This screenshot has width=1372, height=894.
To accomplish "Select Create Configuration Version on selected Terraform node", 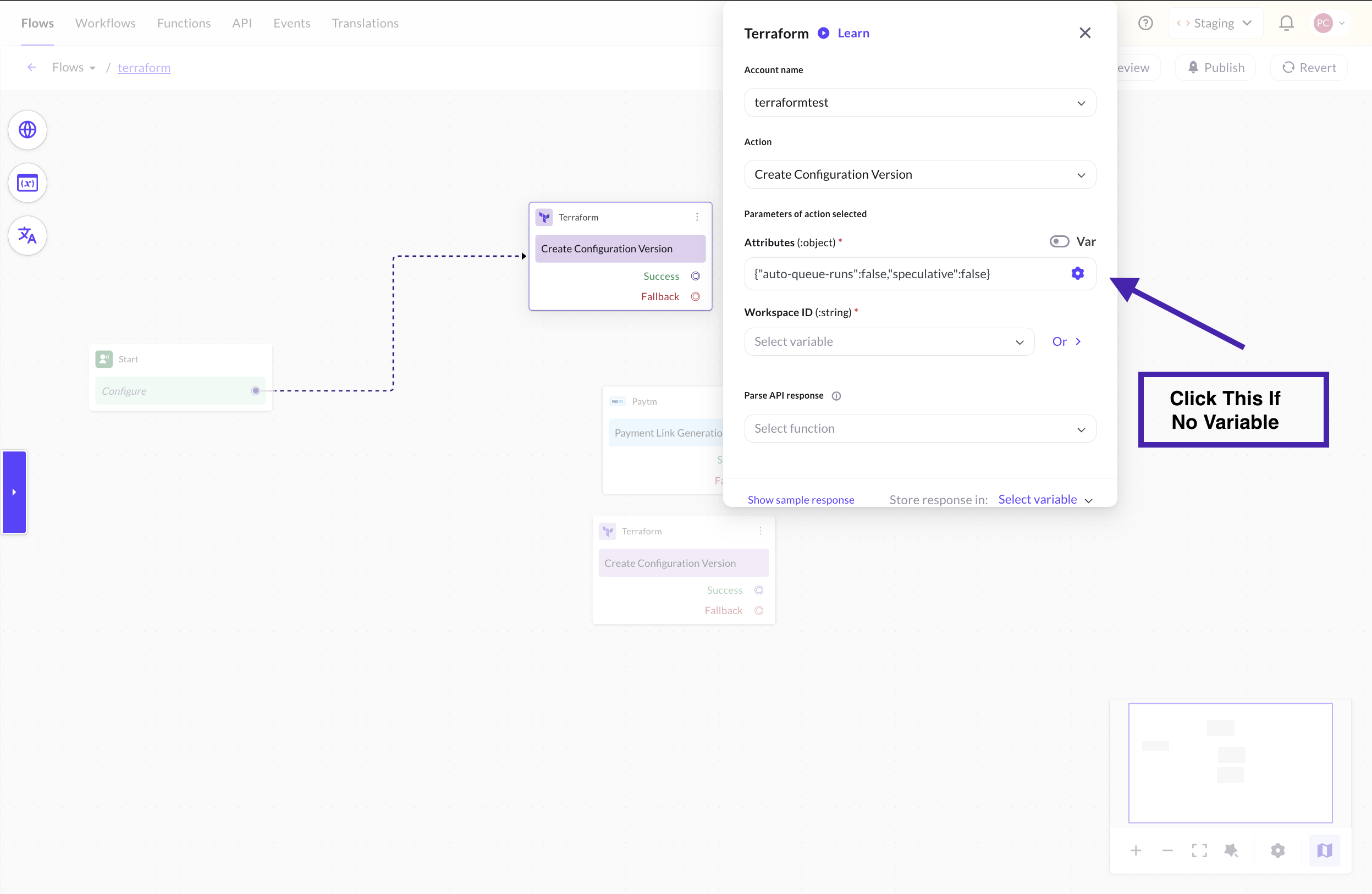I will (x=620, y=249).
